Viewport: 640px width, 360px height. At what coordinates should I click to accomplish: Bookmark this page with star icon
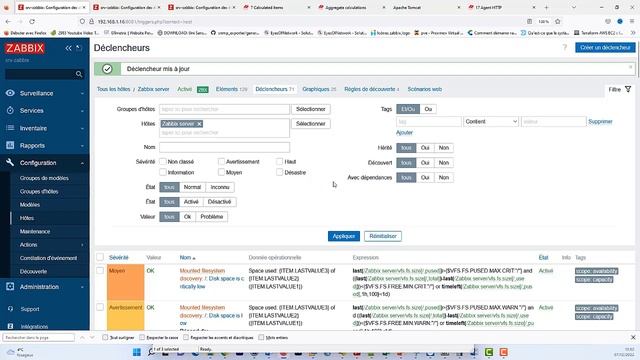pyautogui.click(x=558, y=22)
